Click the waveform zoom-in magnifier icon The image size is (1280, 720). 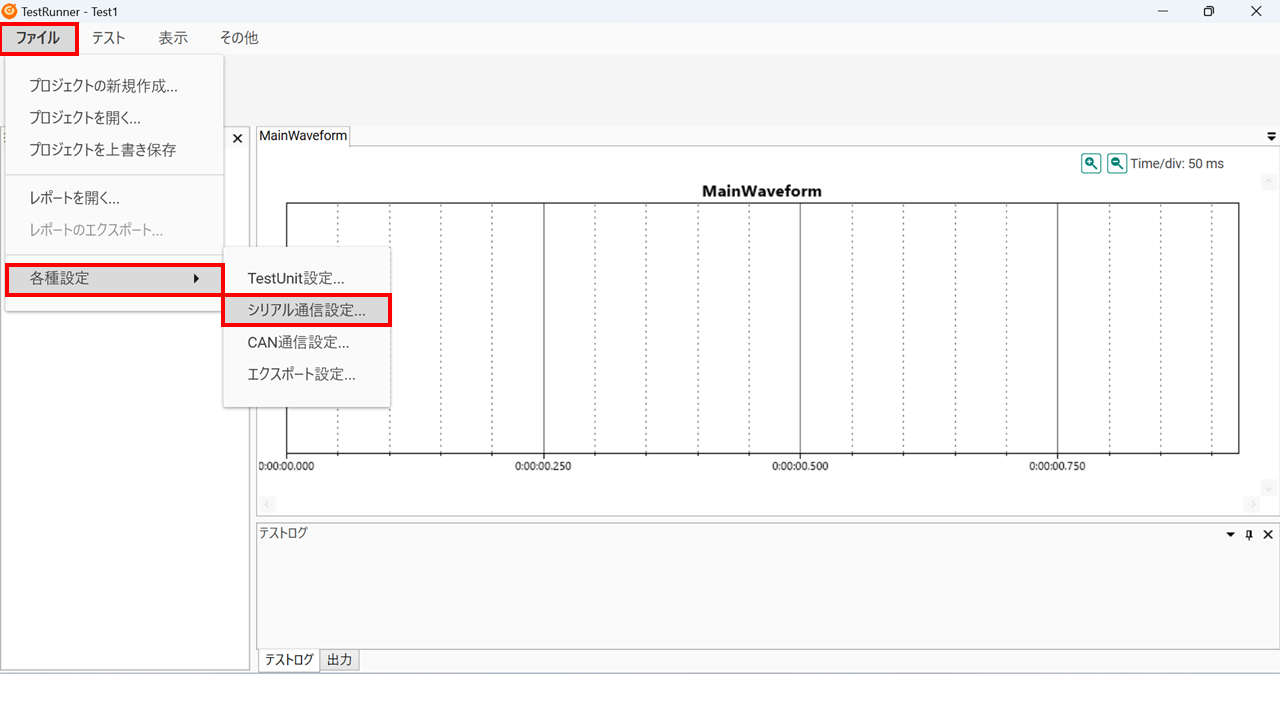1091,163
